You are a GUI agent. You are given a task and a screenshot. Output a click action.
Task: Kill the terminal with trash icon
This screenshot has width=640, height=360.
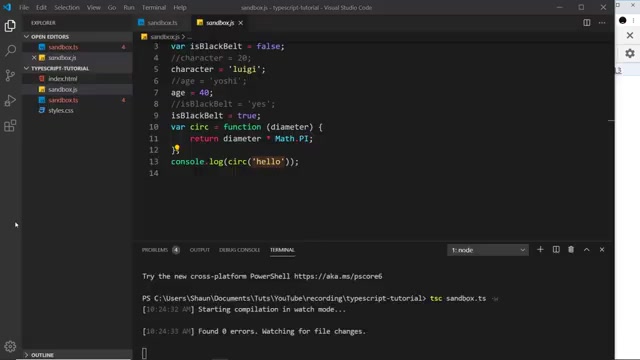571,249
